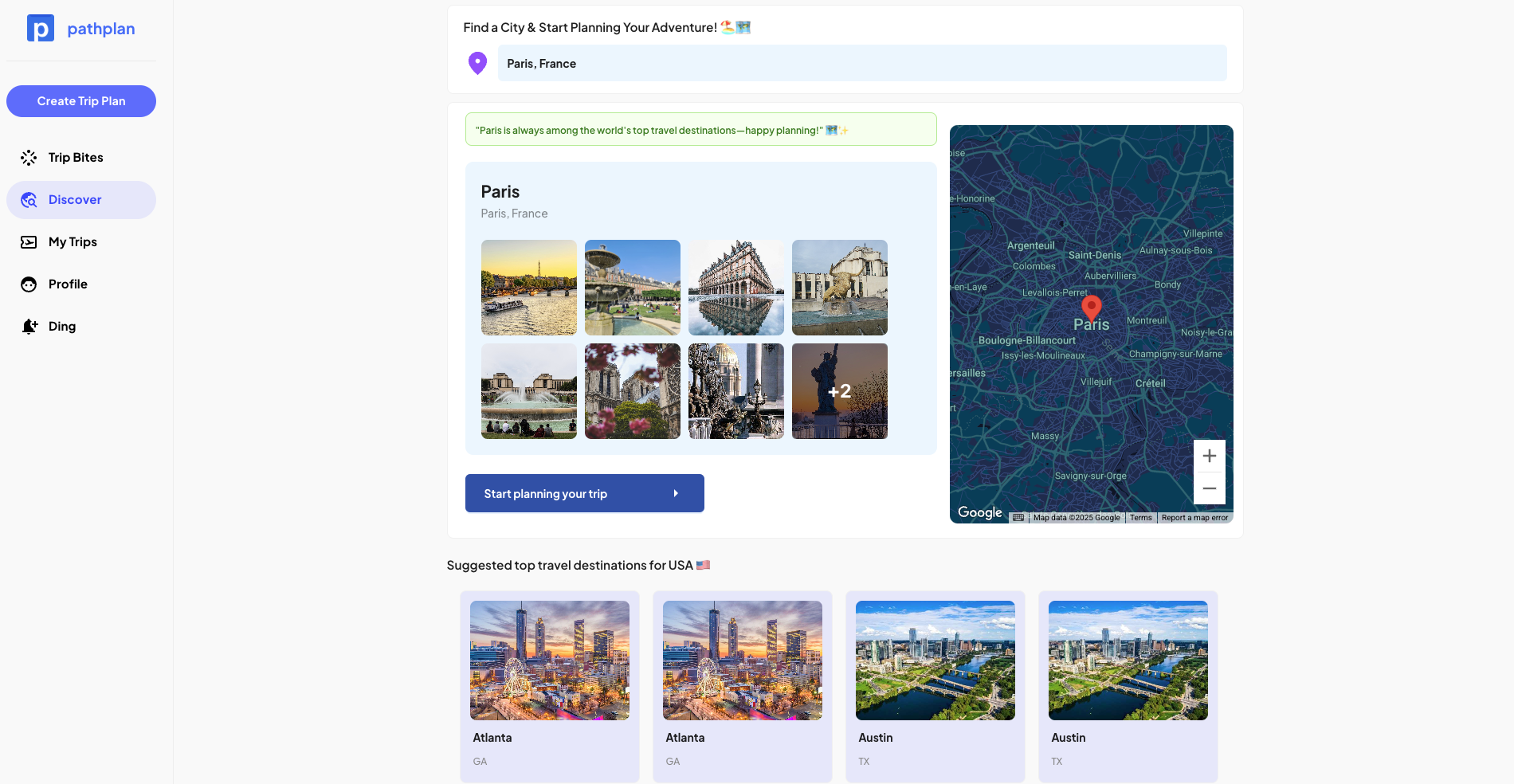Go to My Trips
1514x784 pixels.
pyautogui.click(x=81, y=242)
